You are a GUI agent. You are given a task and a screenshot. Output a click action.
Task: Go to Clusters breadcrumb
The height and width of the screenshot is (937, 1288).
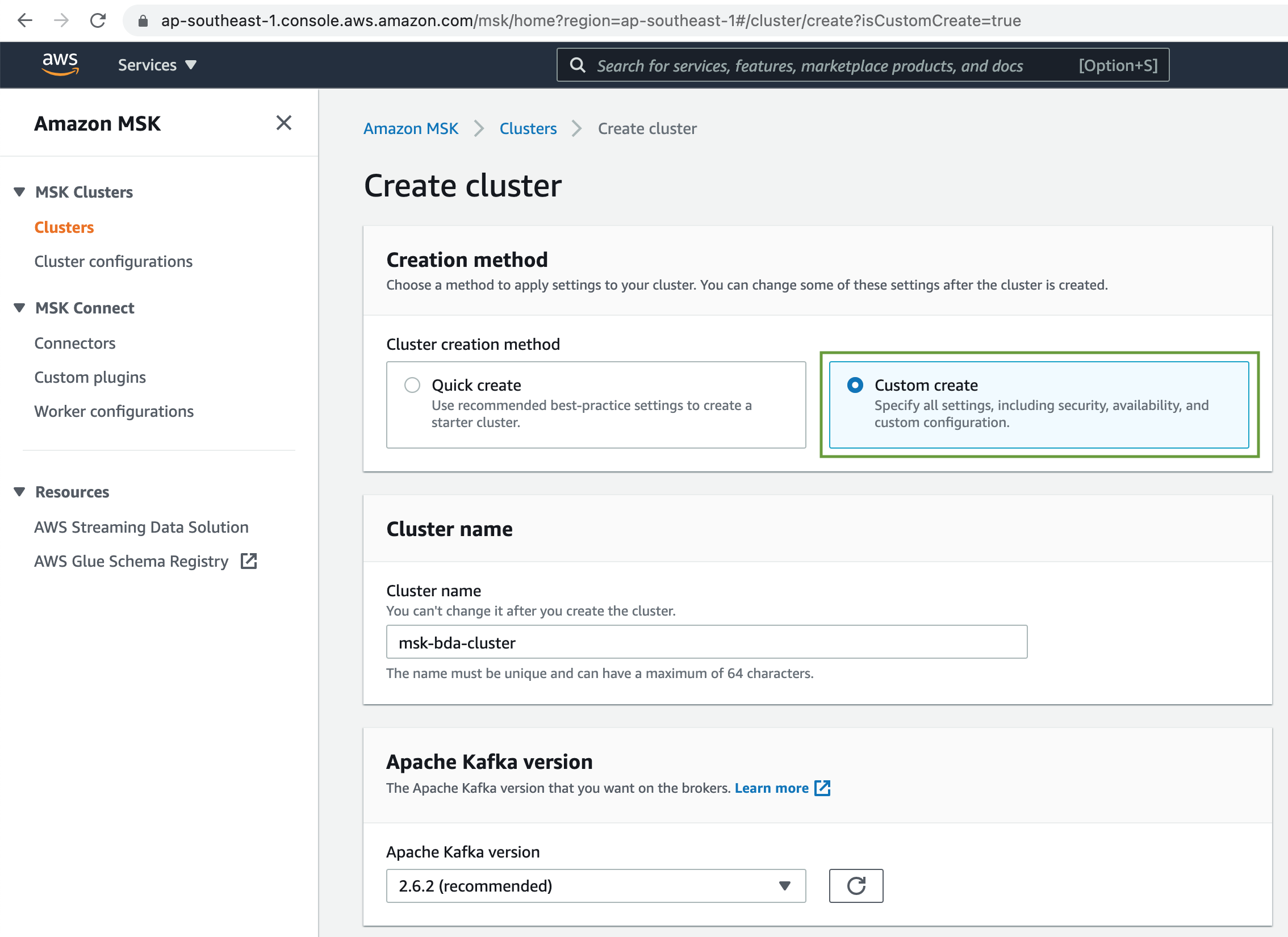528,128
